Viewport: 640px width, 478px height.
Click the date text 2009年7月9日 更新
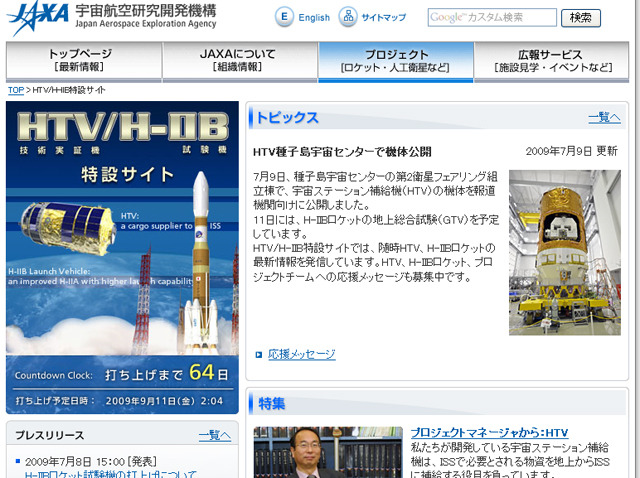(571, 151)
